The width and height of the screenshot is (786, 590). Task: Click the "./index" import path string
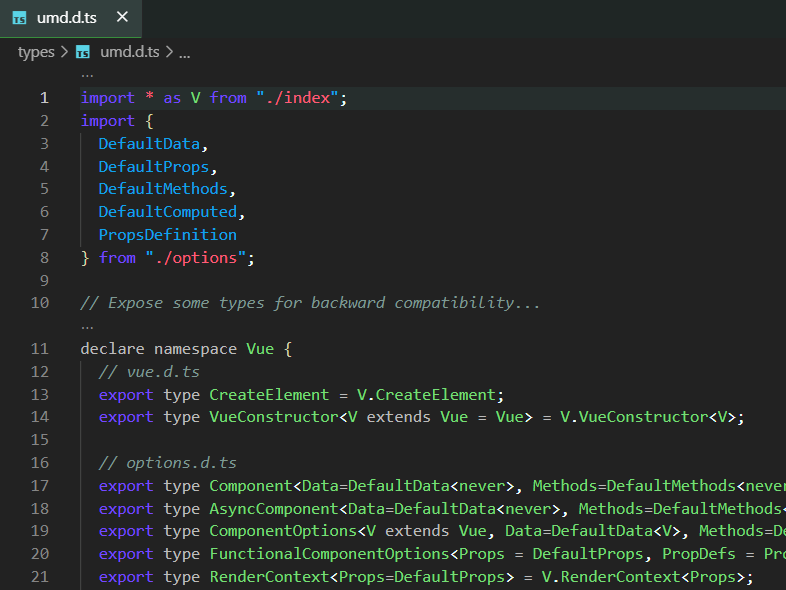[x=298, y=98]
